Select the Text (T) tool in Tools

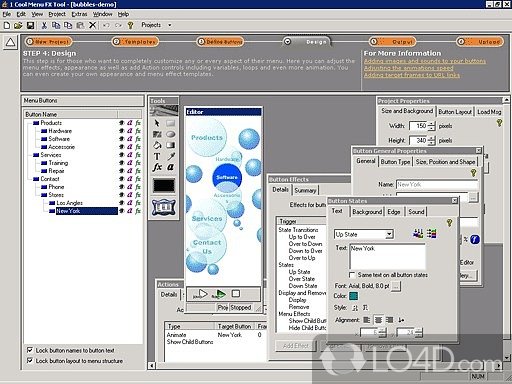(157, 157)
